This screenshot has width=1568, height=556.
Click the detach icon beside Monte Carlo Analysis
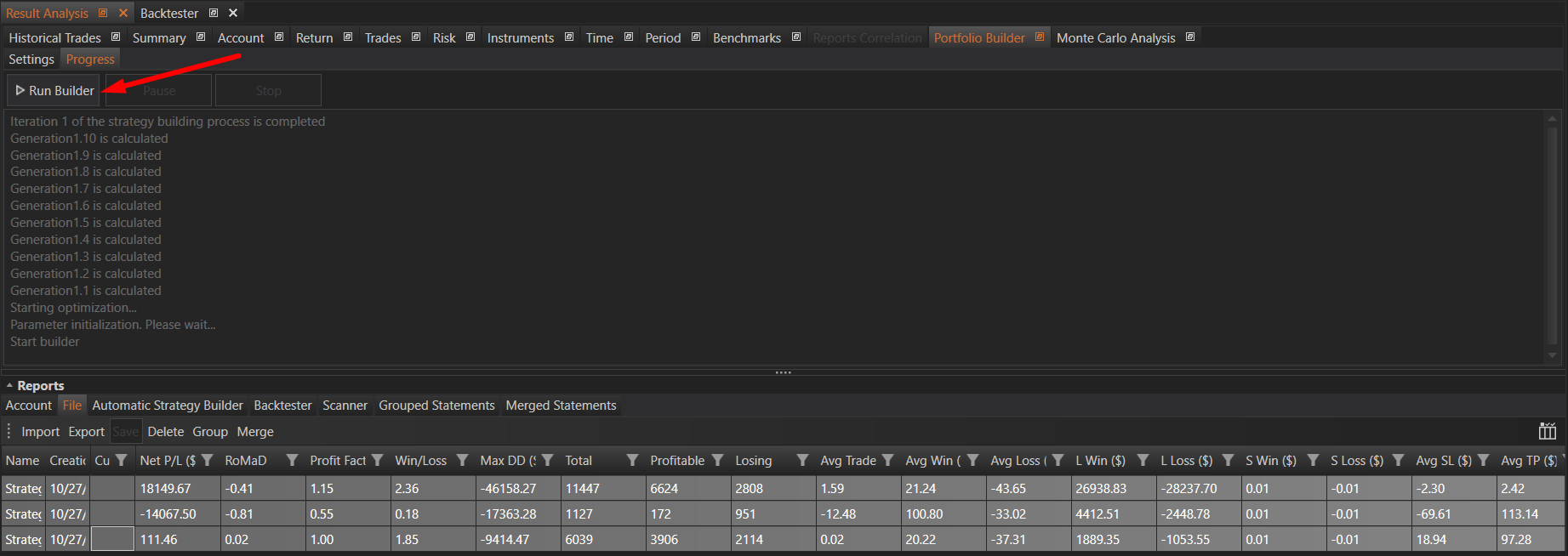point(1190,37)
